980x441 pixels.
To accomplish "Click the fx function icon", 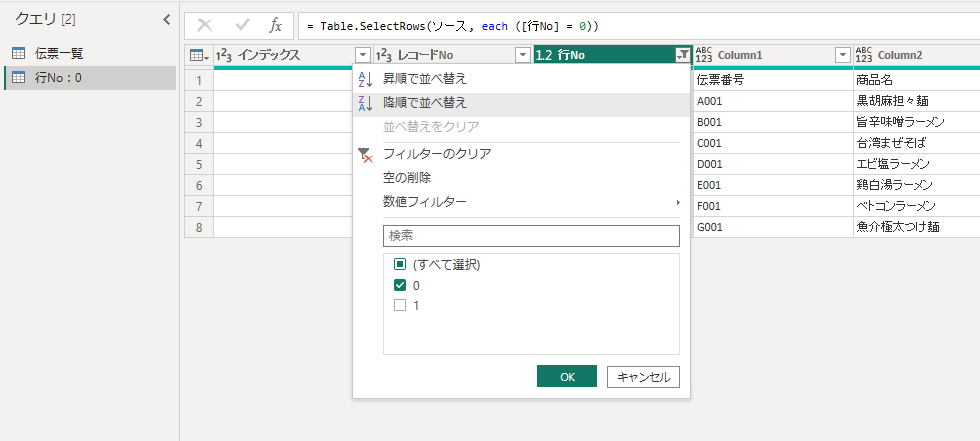I will (276, 25).
